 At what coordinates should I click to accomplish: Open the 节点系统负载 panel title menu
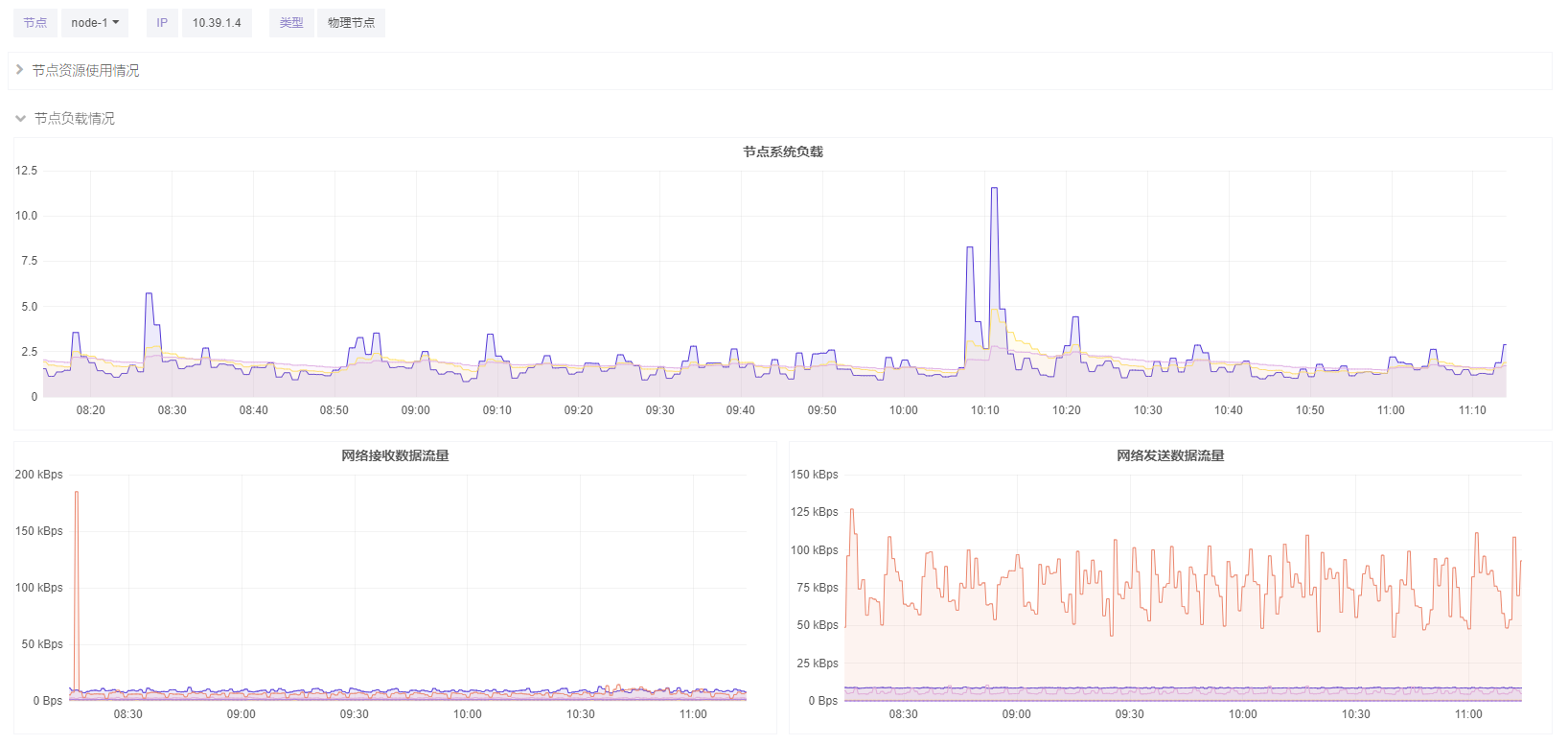782,151
